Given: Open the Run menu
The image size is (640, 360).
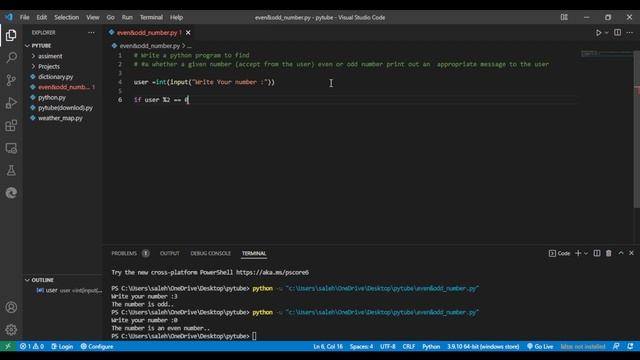Looking at the screenshot, I should tap(127, 17).
